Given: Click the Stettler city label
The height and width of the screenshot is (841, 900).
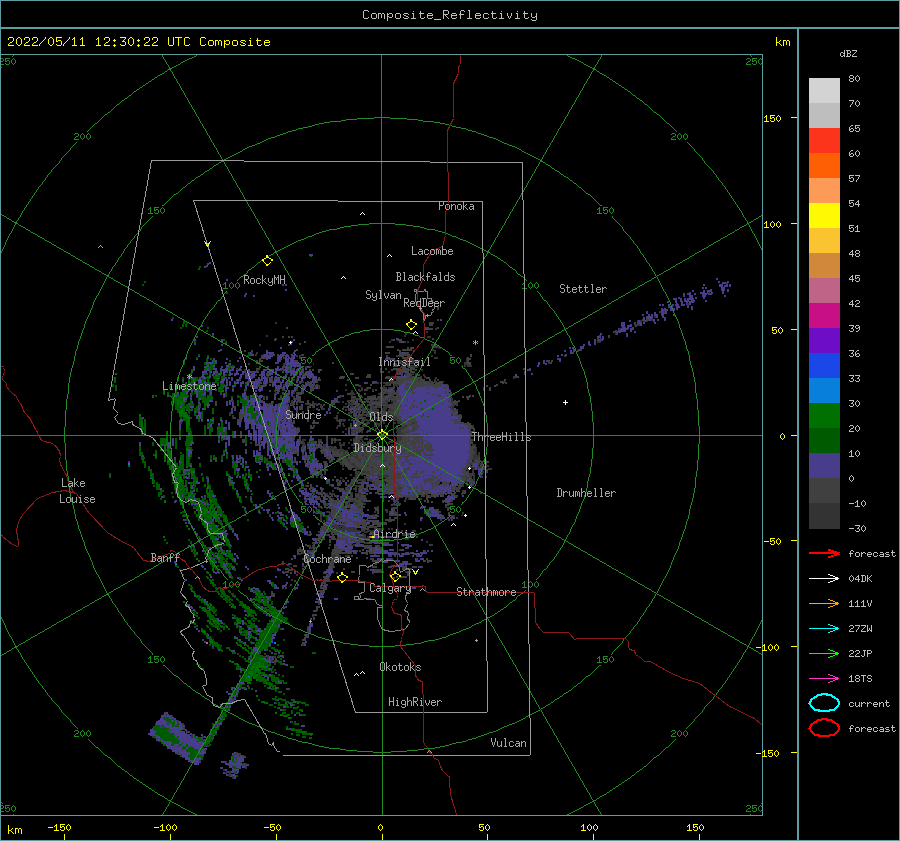Looking at the screenshot, I should (583, 289).
